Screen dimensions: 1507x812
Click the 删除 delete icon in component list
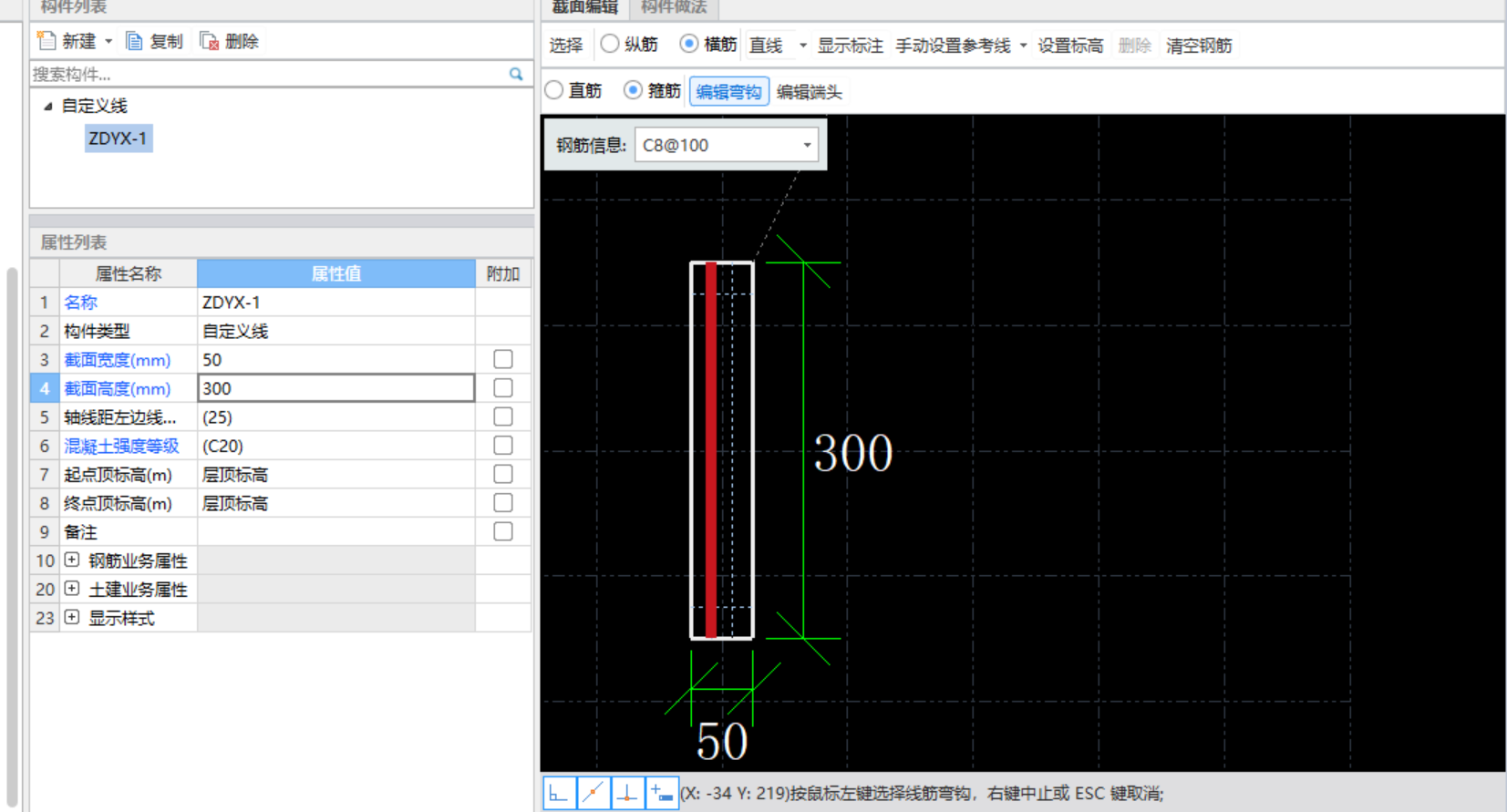click(209, 41)
